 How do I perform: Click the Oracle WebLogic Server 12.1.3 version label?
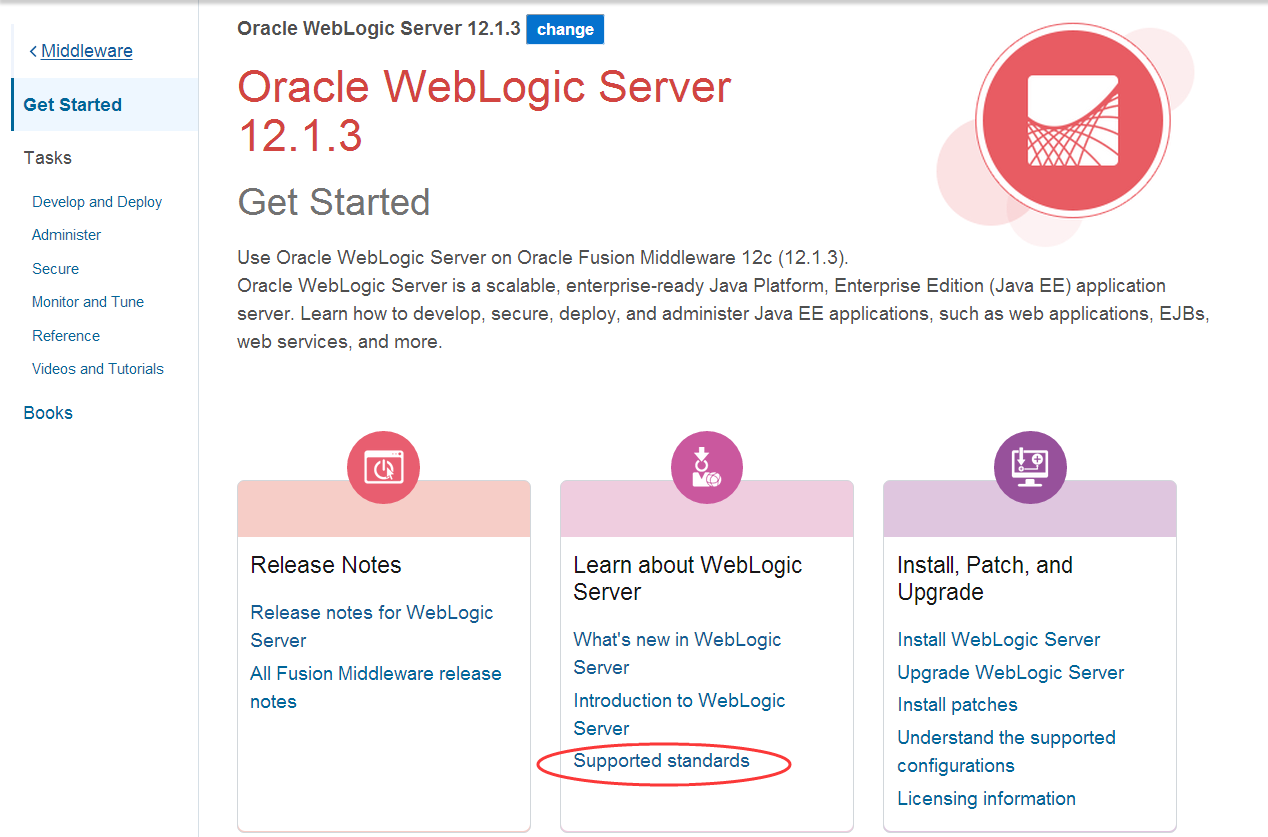pyautogui.click(x=379, y=29)
